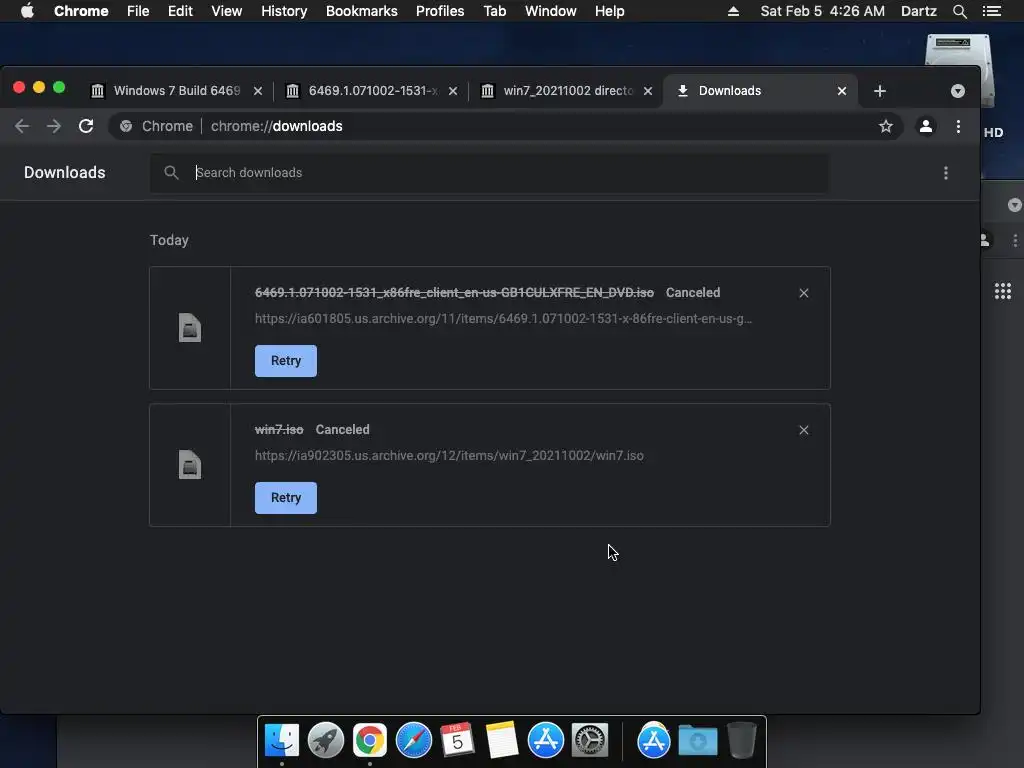Open Spotlight search in menu bar
This screenshot has width=1024, height=768.
(959, 11)
